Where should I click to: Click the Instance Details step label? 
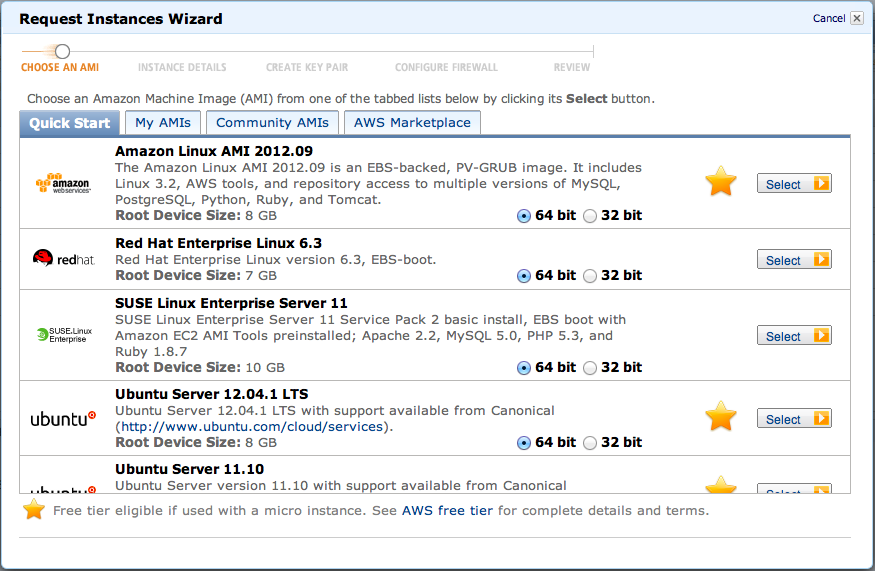pyautogui.click(x=182, y=68)
